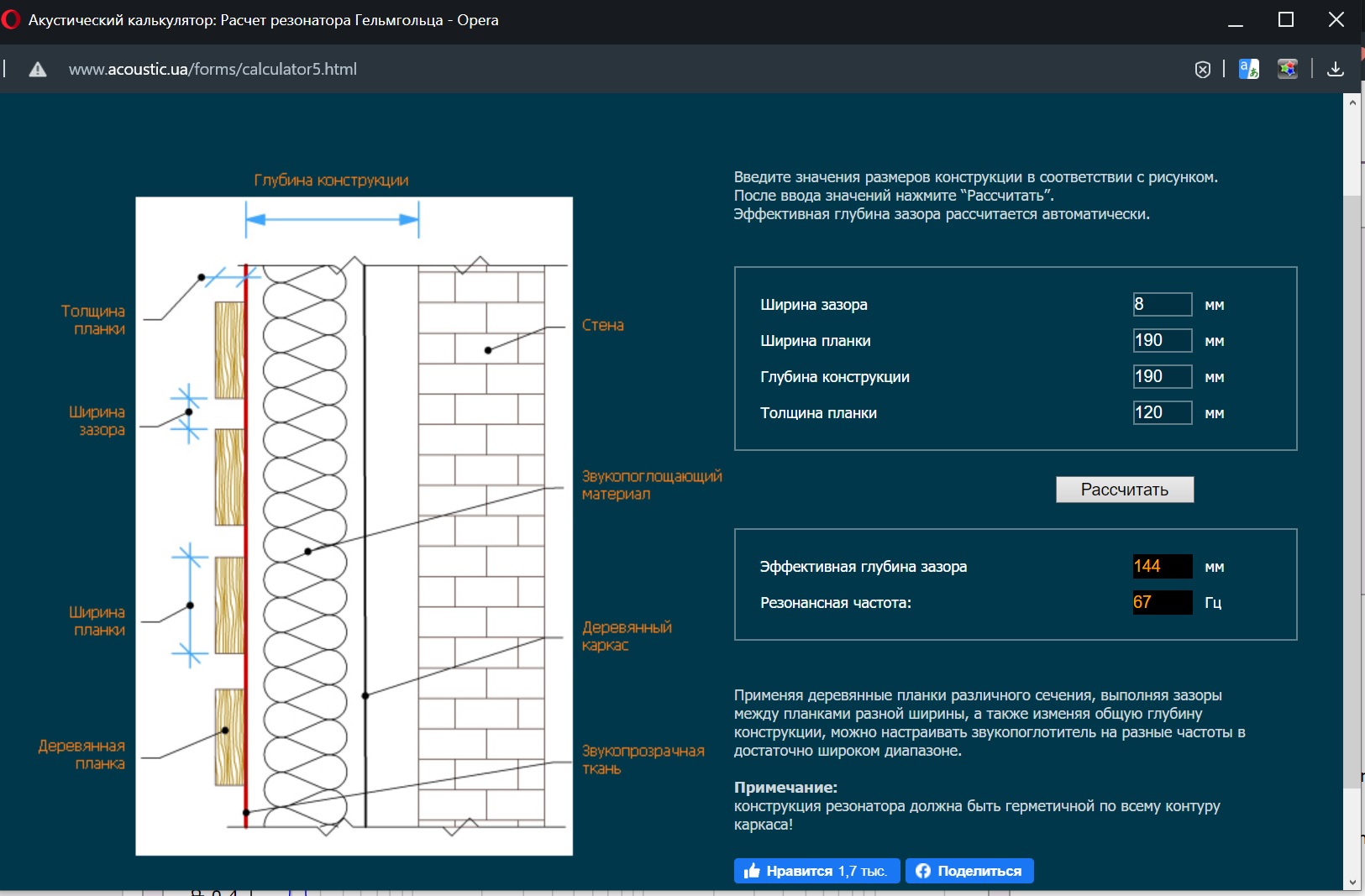Screen dimensions: 1365x896
Task: Open the ad blocker shield icon
Action: (x=1203, y=70)
